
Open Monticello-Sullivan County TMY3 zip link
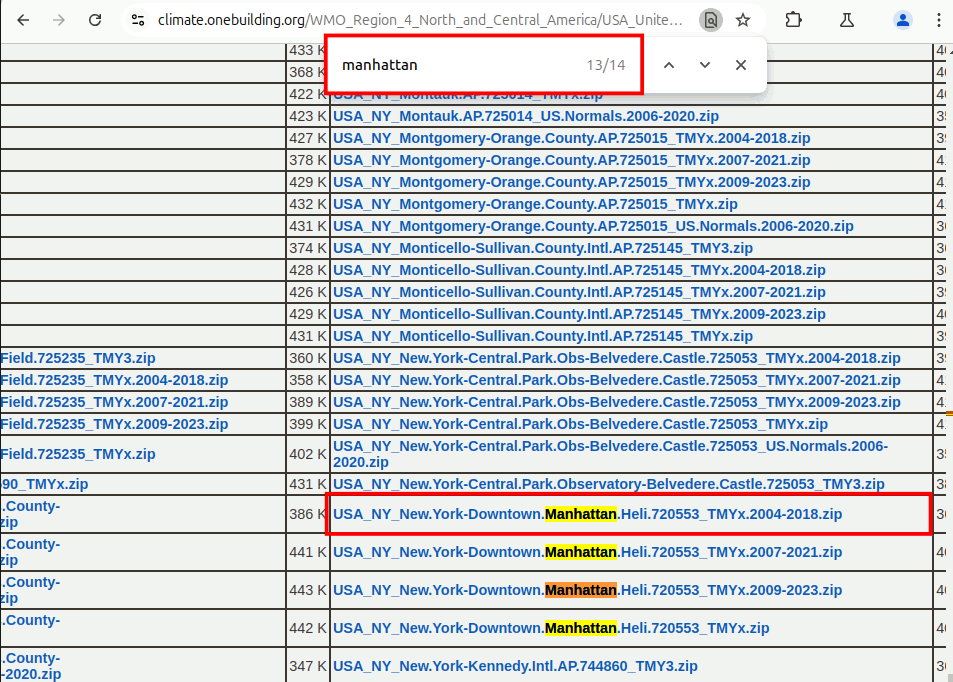(542, 248)
